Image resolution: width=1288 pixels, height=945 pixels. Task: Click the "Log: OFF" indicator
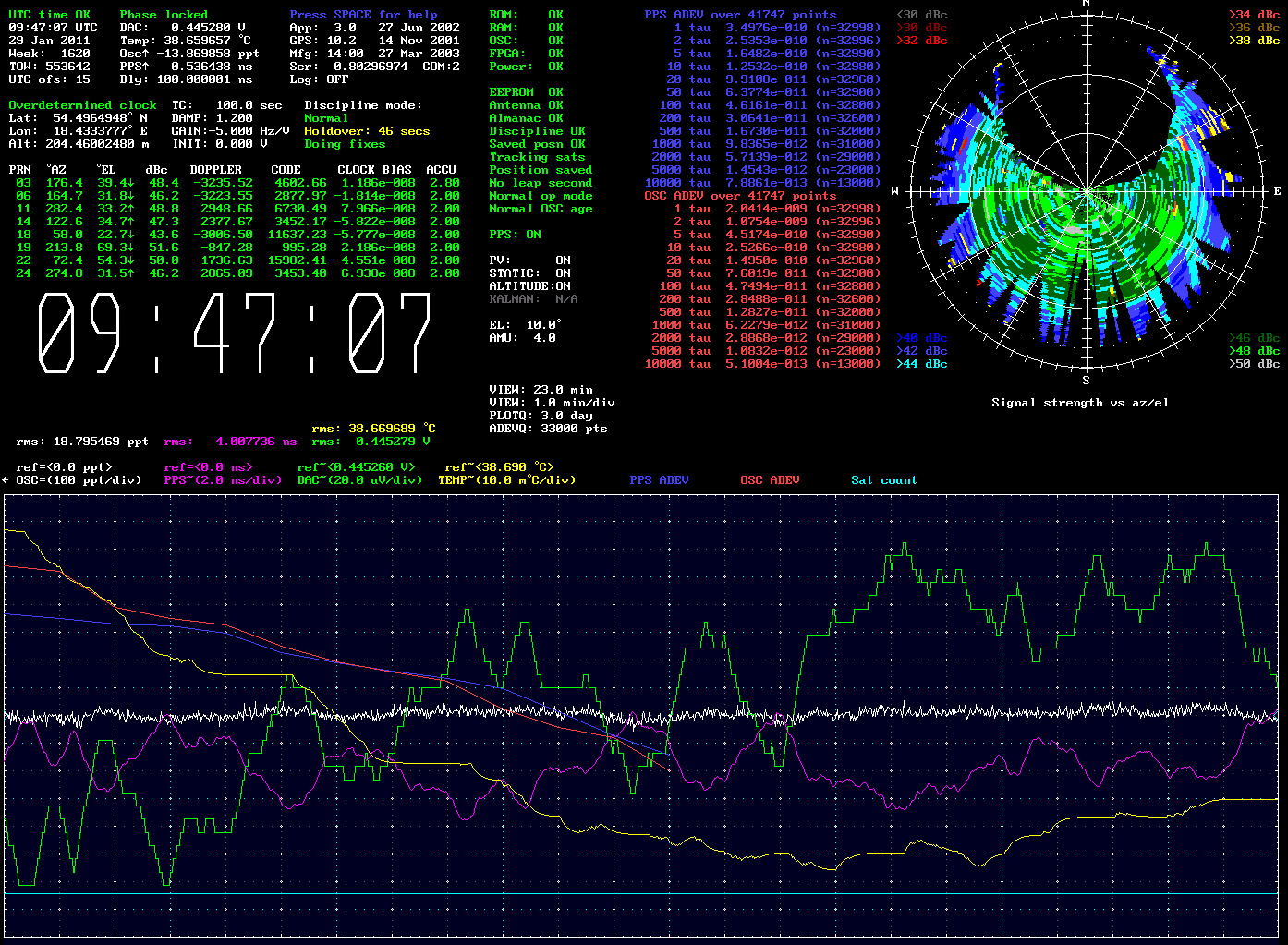click(319, 79)
